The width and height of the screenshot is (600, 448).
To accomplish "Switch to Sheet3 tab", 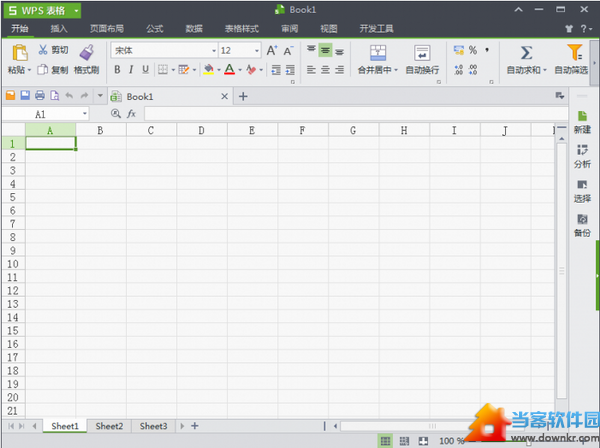I will [153, 426].
